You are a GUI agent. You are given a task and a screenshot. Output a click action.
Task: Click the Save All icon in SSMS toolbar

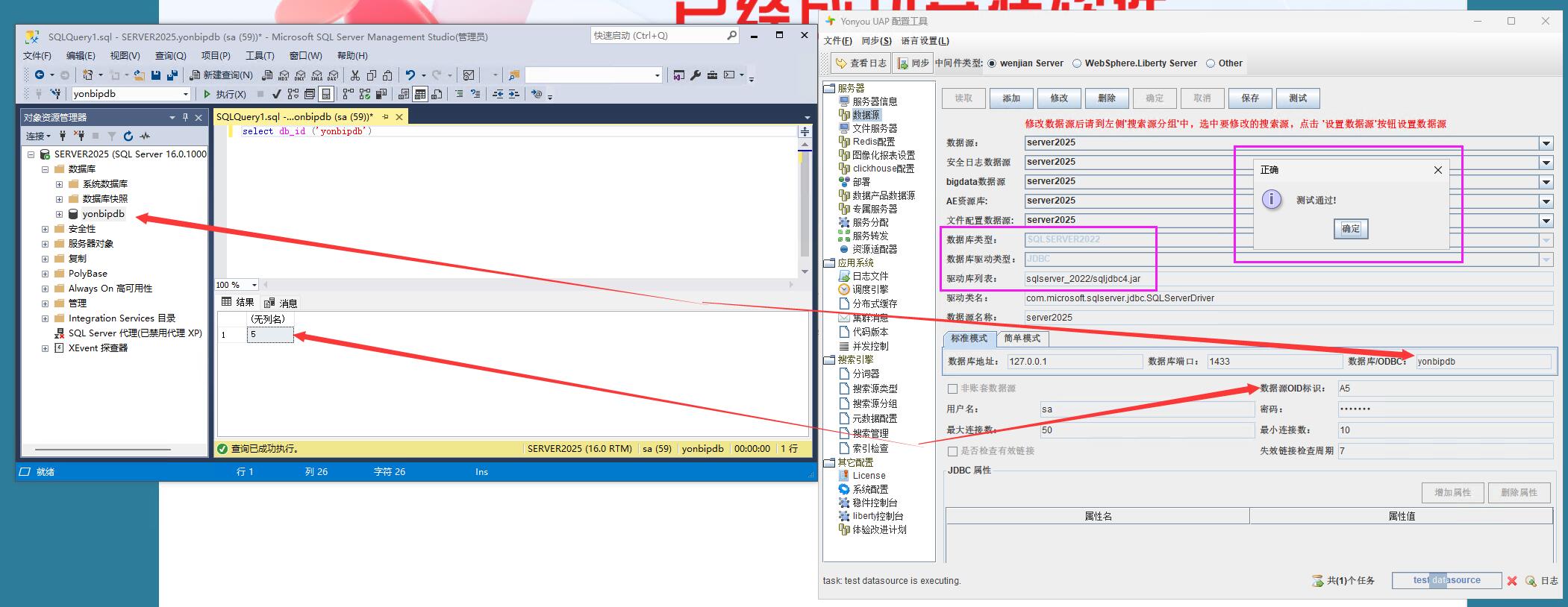172,75
